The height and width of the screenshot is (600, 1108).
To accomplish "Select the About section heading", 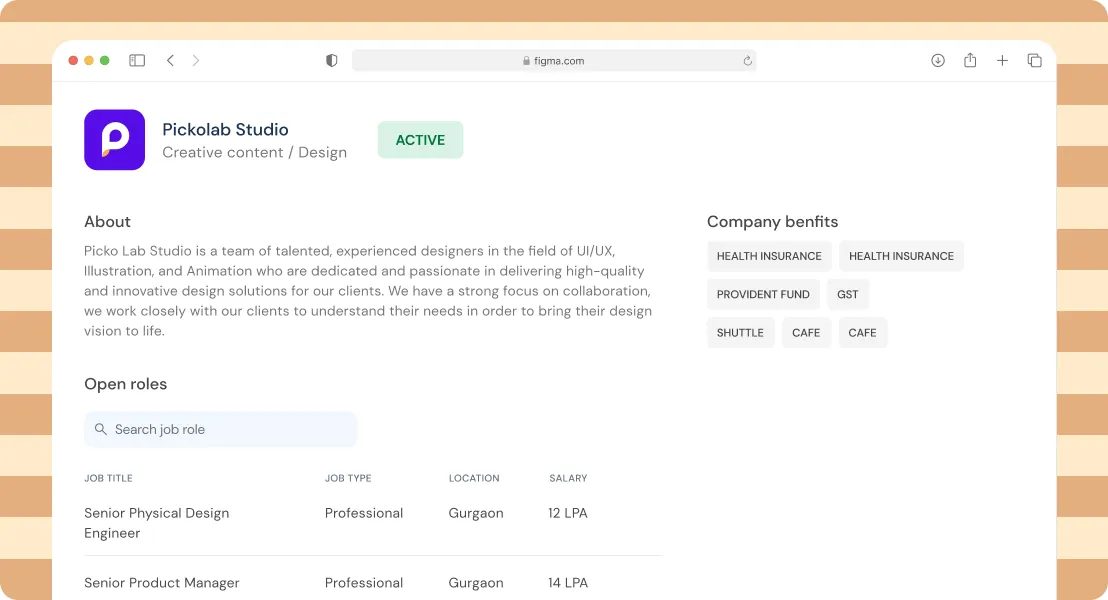I will coord(107,221).
